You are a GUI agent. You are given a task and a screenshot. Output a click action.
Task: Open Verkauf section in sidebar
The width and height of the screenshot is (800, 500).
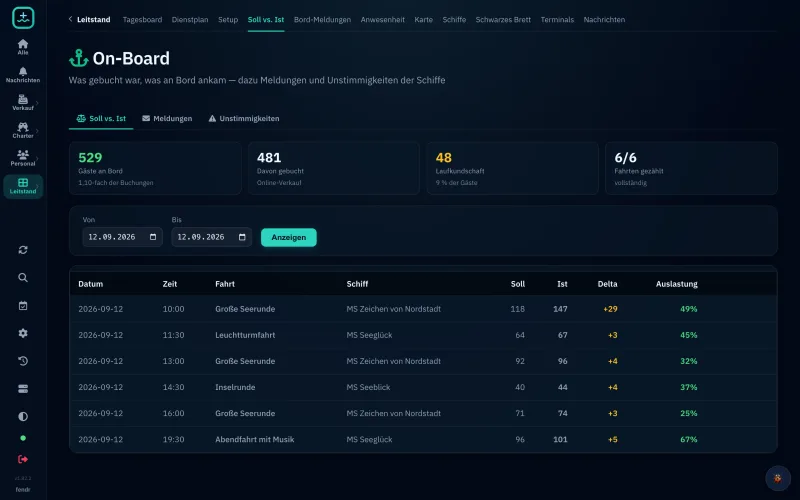(x=23, y=102)
